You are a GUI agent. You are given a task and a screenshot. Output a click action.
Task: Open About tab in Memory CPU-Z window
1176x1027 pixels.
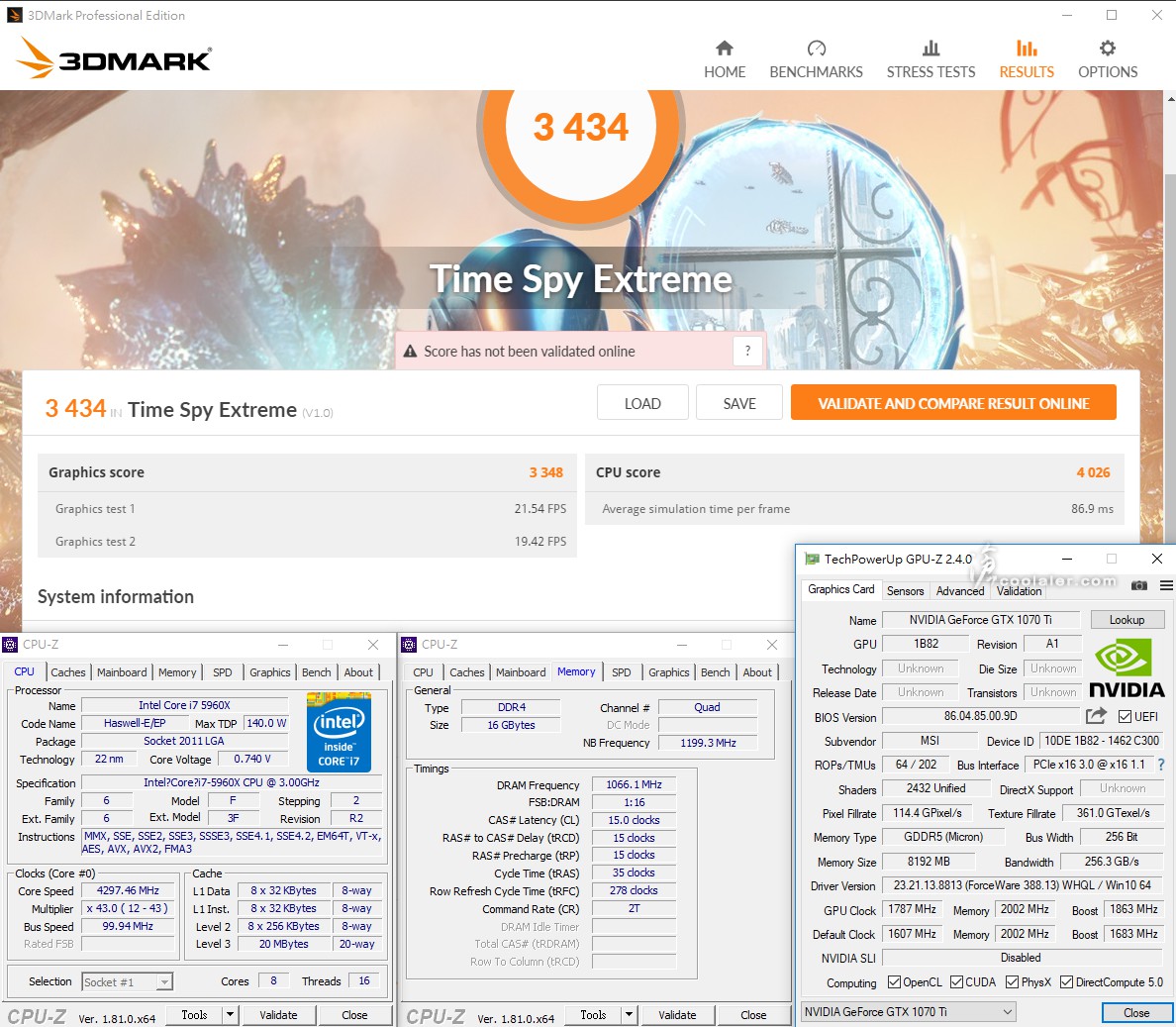click(x=756, y=672)
